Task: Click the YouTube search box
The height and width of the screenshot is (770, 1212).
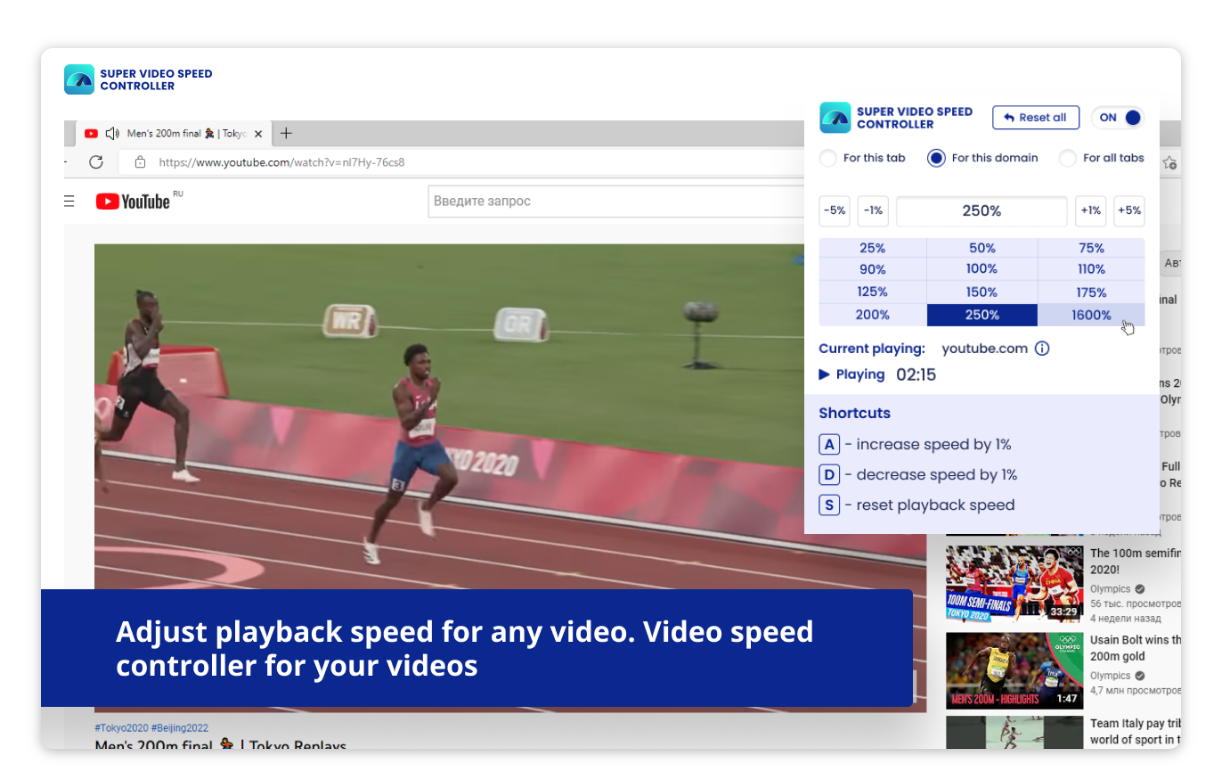Action: tap(616, 201)
